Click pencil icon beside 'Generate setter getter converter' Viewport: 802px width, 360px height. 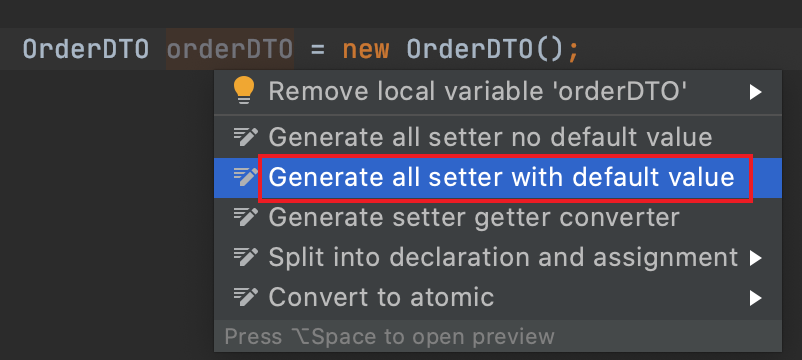245,217
